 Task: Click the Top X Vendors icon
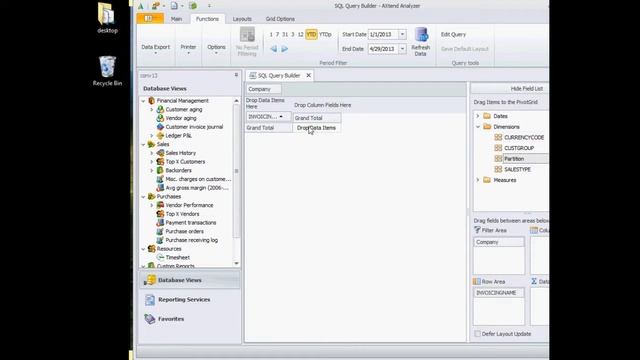click(160, 214)
